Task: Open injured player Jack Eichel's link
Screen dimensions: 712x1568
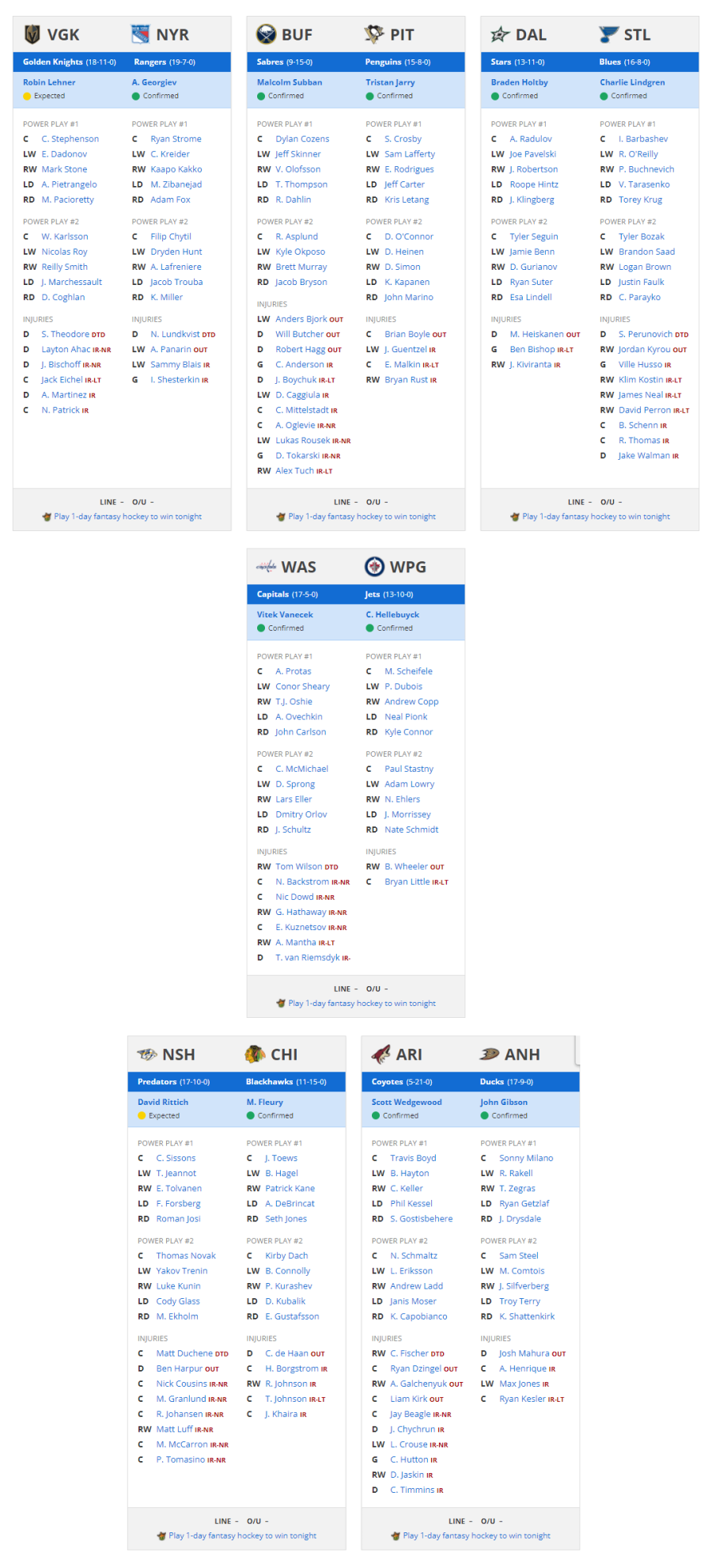Action: tap(62, 380)
